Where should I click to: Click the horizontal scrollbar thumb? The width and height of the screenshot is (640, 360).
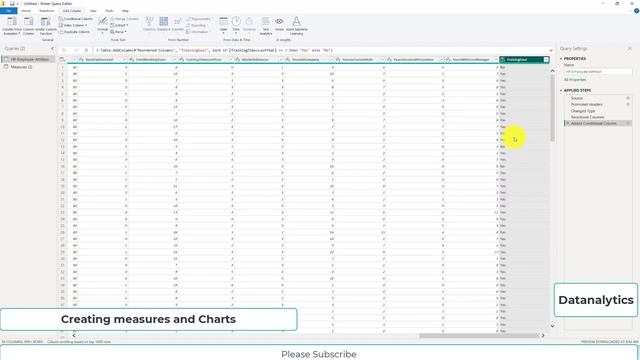(x=478, y=336)
